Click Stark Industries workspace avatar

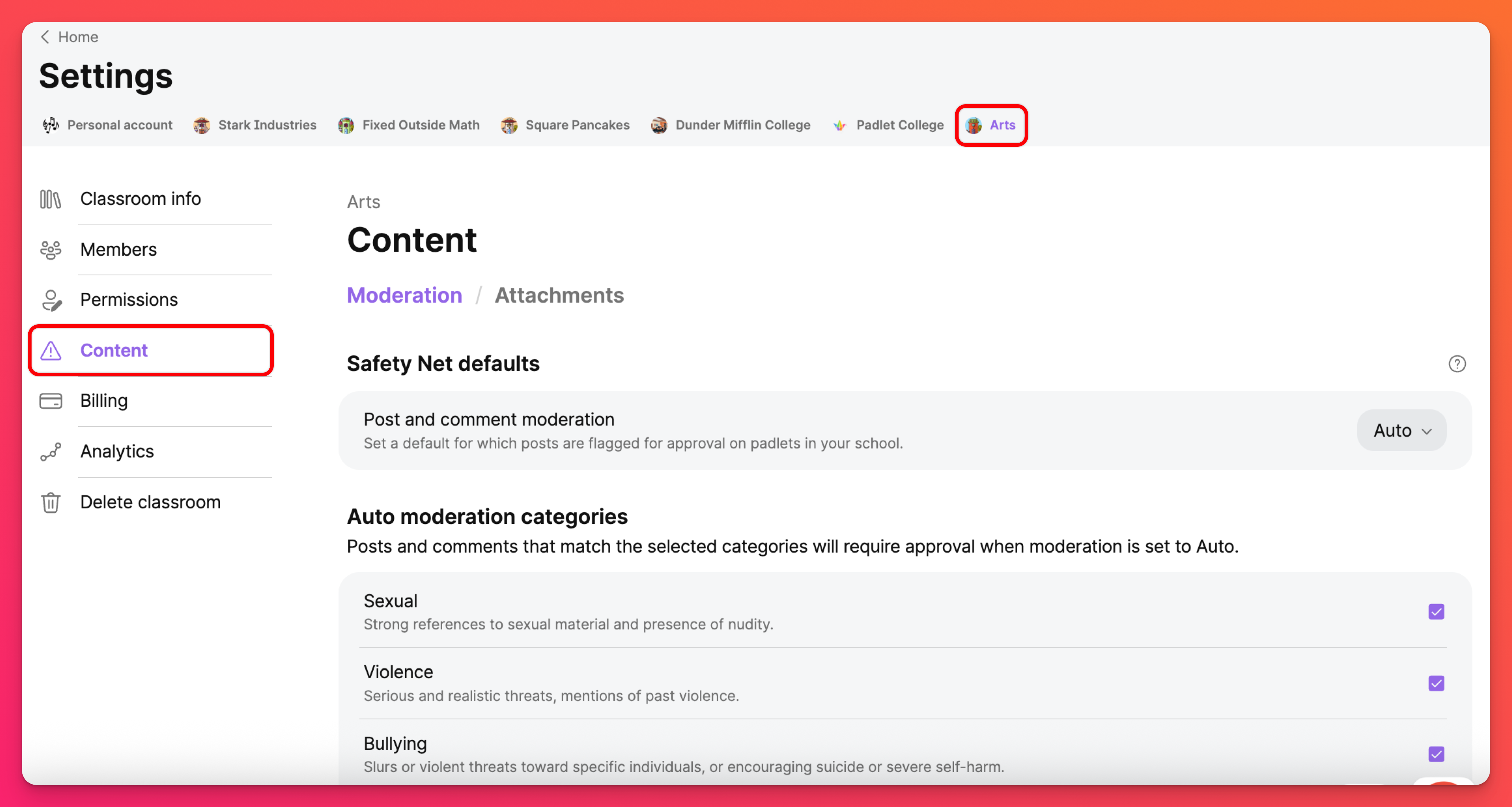202,125
